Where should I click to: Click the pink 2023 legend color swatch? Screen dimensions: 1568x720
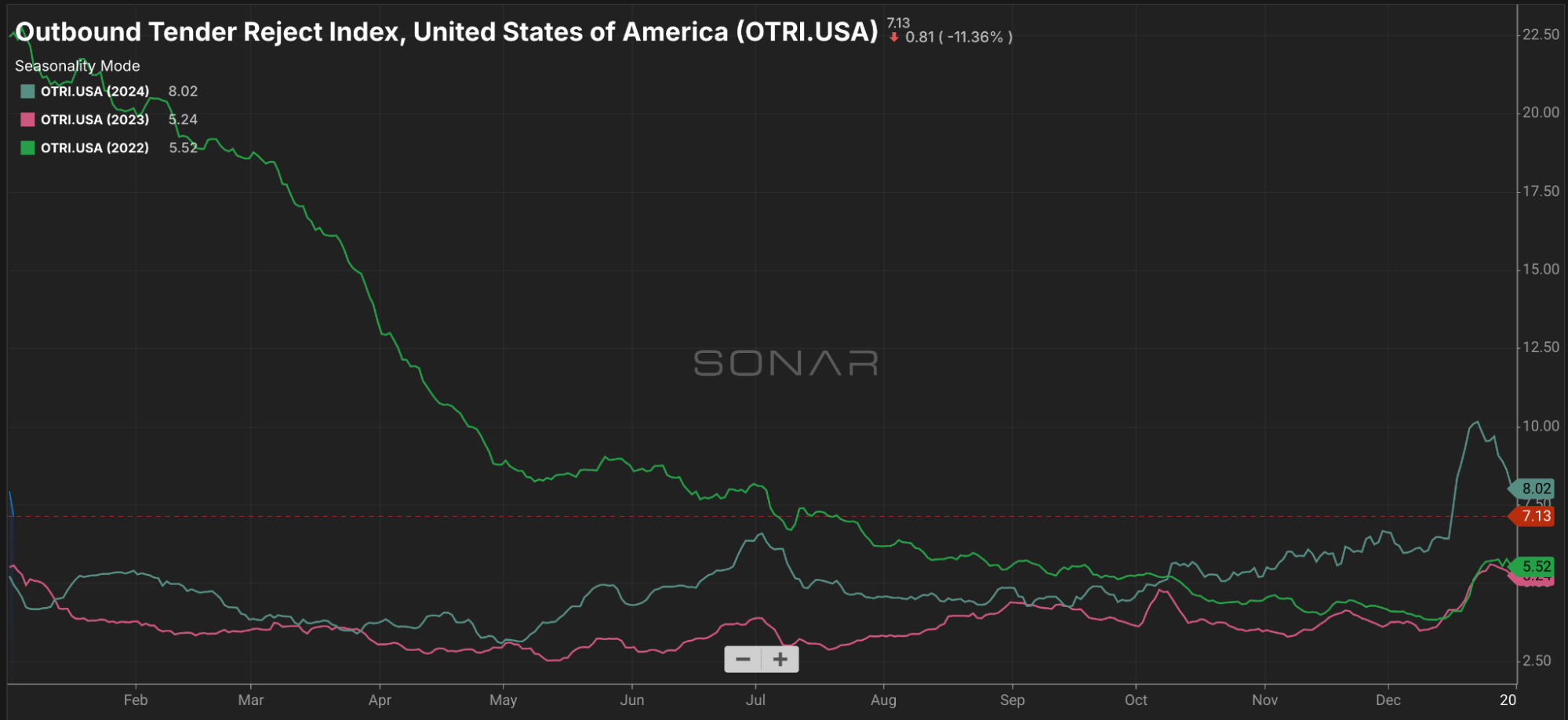point(27,119)
